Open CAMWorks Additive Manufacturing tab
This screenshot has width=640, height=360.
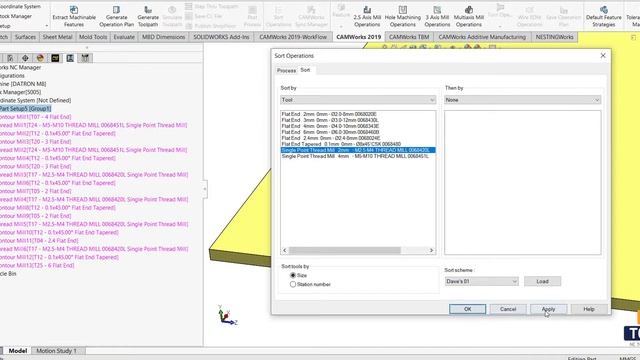482,37
